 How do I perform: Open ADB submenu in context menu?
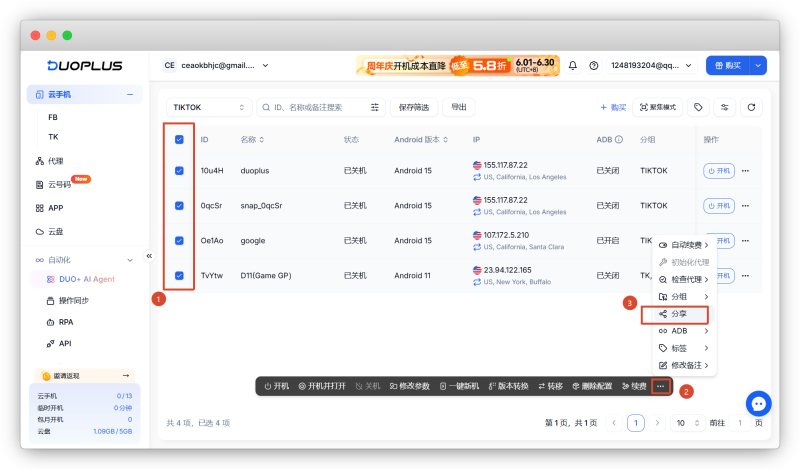coord(684,331)
